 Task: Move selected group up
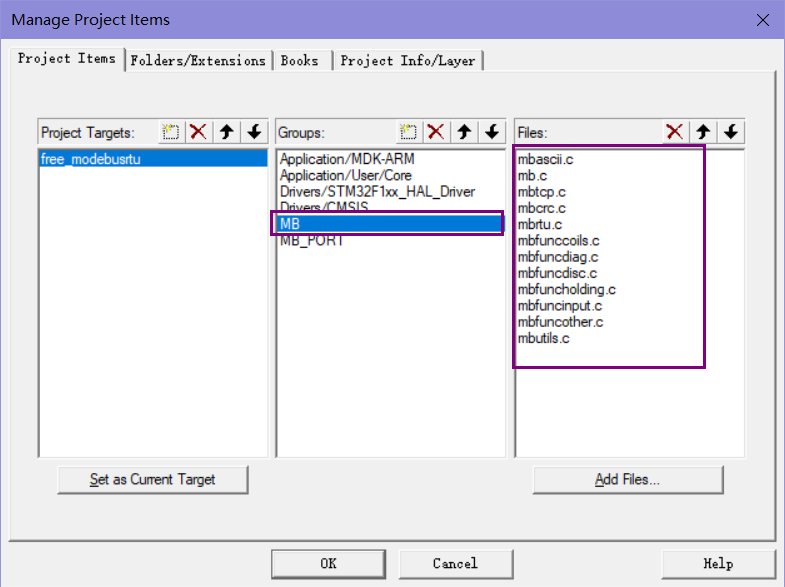[464, 132]
